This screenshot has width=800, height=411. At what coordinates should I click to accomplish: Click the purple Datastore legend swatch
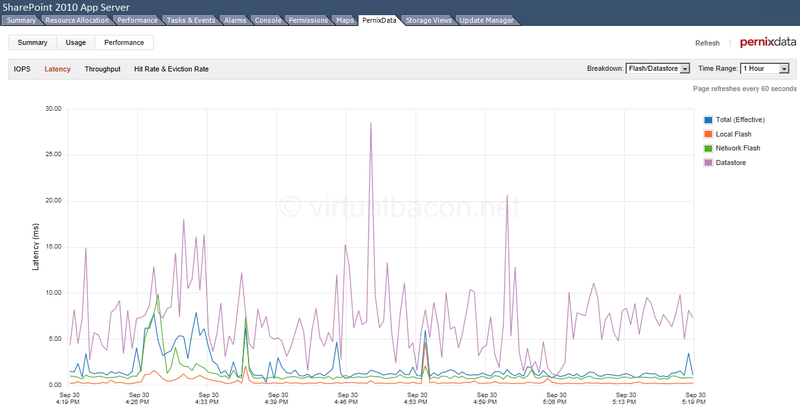tap(708, 163)
